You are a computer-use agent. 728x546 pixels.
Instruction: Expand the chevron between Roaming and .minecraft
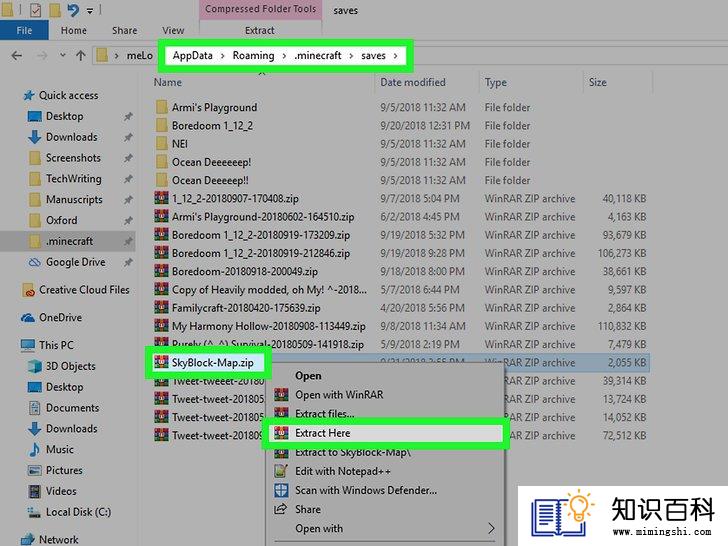click(284, 56)
